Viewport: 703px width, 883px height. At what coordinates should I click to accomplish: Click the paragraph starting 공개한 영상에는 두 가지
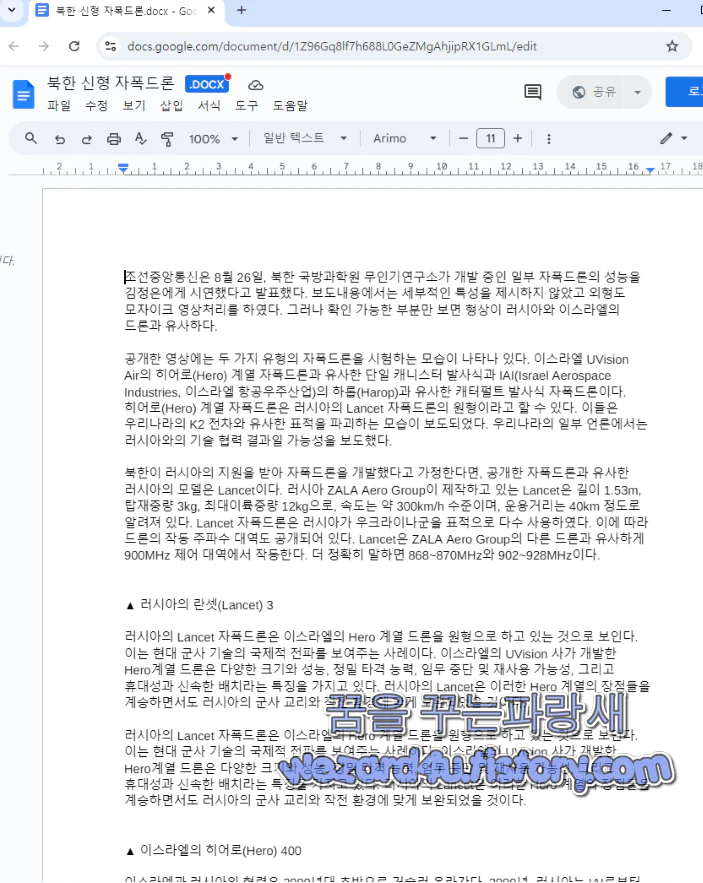pos(386,399)
